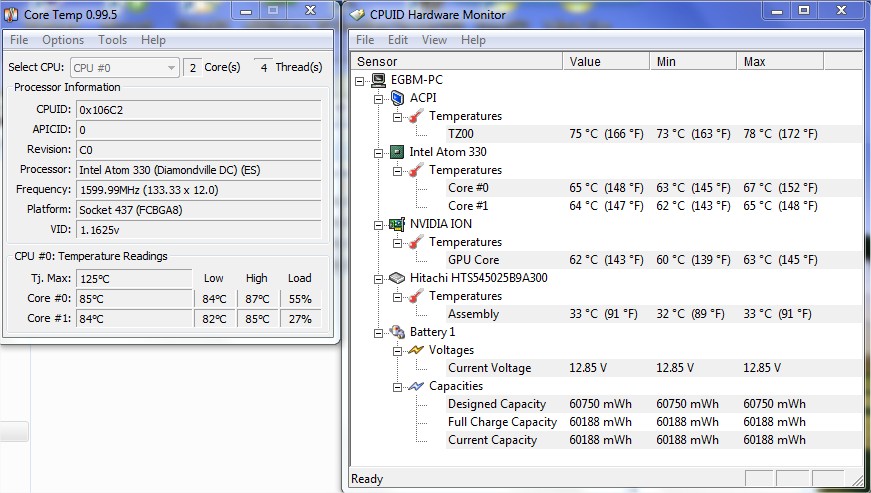Collapse the Capacities branch under Battery 1
This screenshot has height=493, width=871.
coord(398,387)
